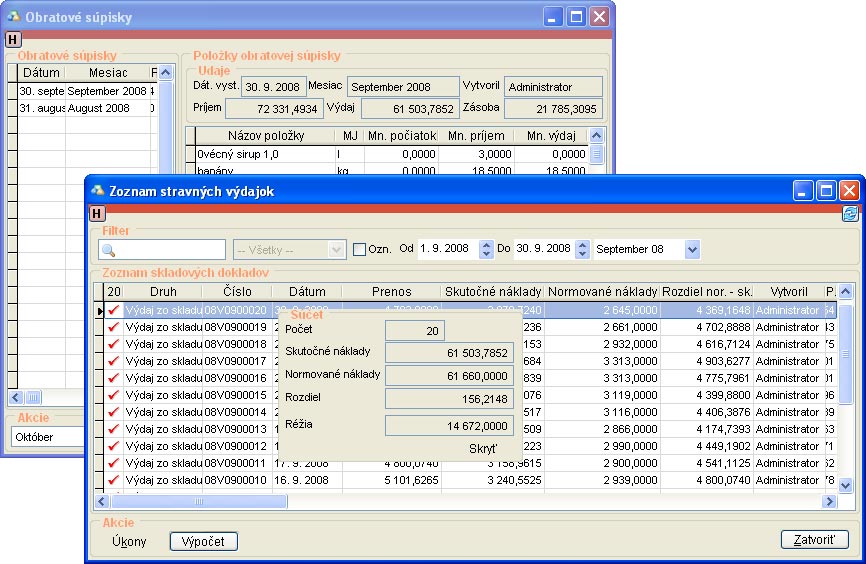This screenshot has height=564, width=866.
Task: Sort by Skutočné náklady column header
Action: 494,292
